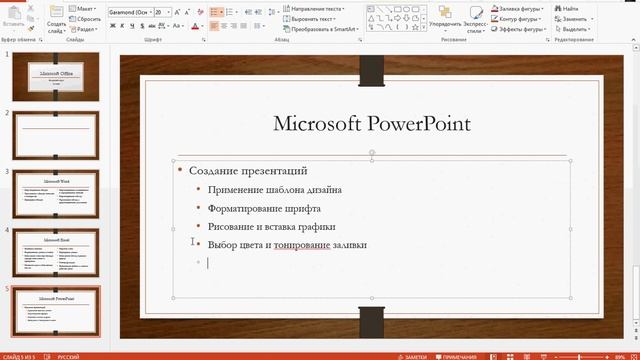Click the Decrease List Level icon

[x=248, y=13]
